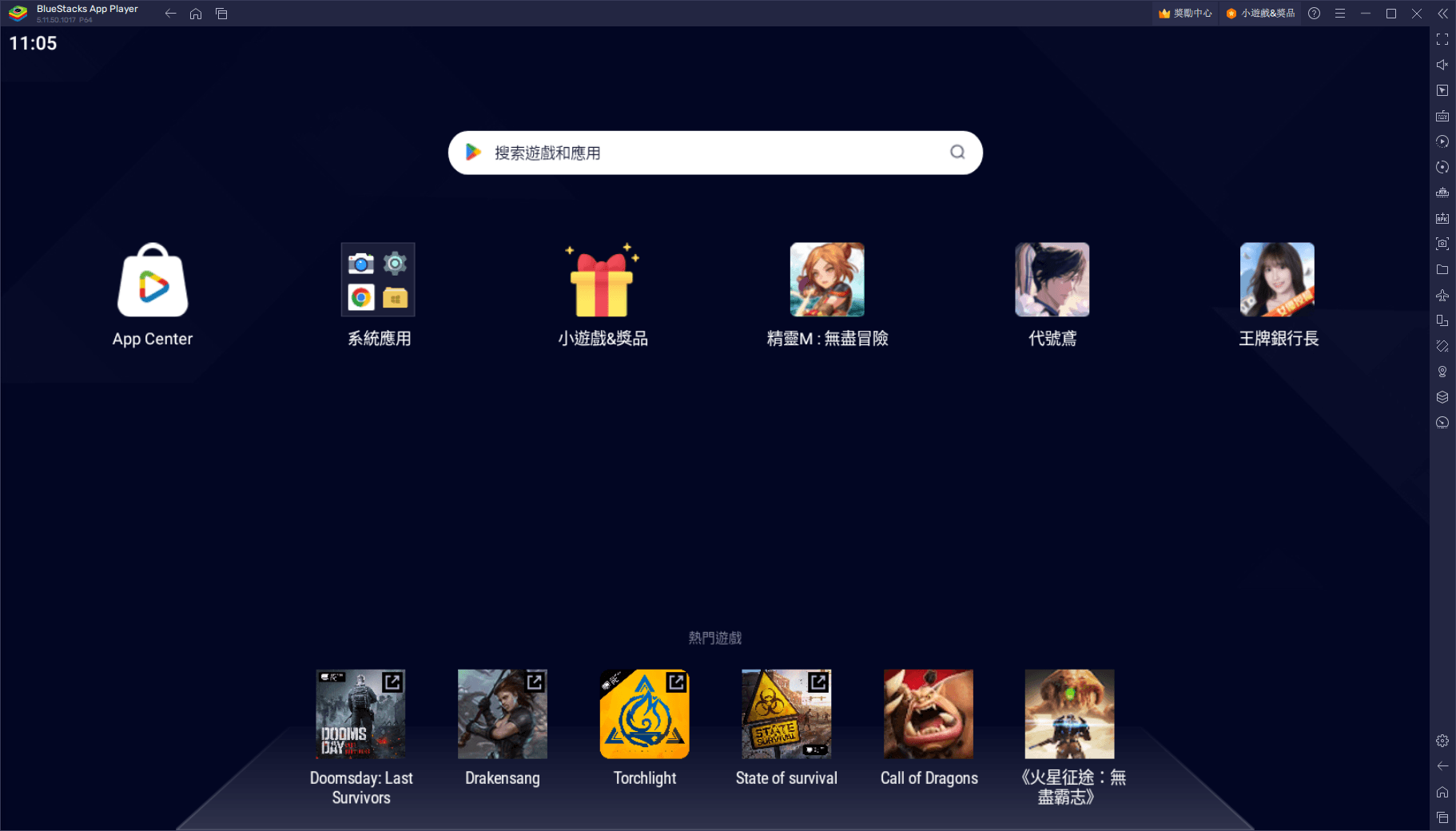Maximize the BlueStacks window
This screenshot has height=831, width=1456.
(x=1391, y=14)
